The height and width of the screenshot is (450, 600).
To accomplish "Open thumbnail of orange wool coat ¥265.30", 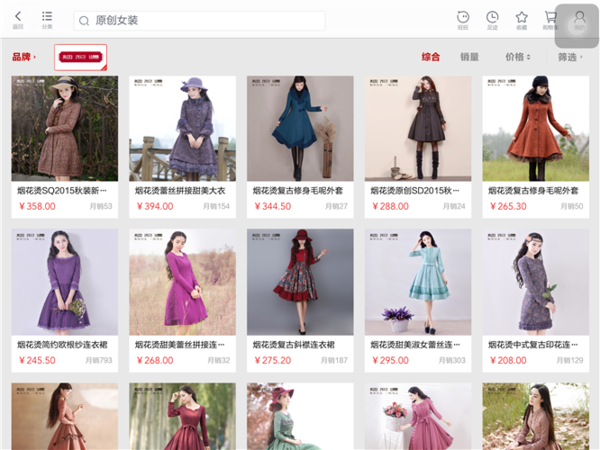I will [x=536, y=128].
